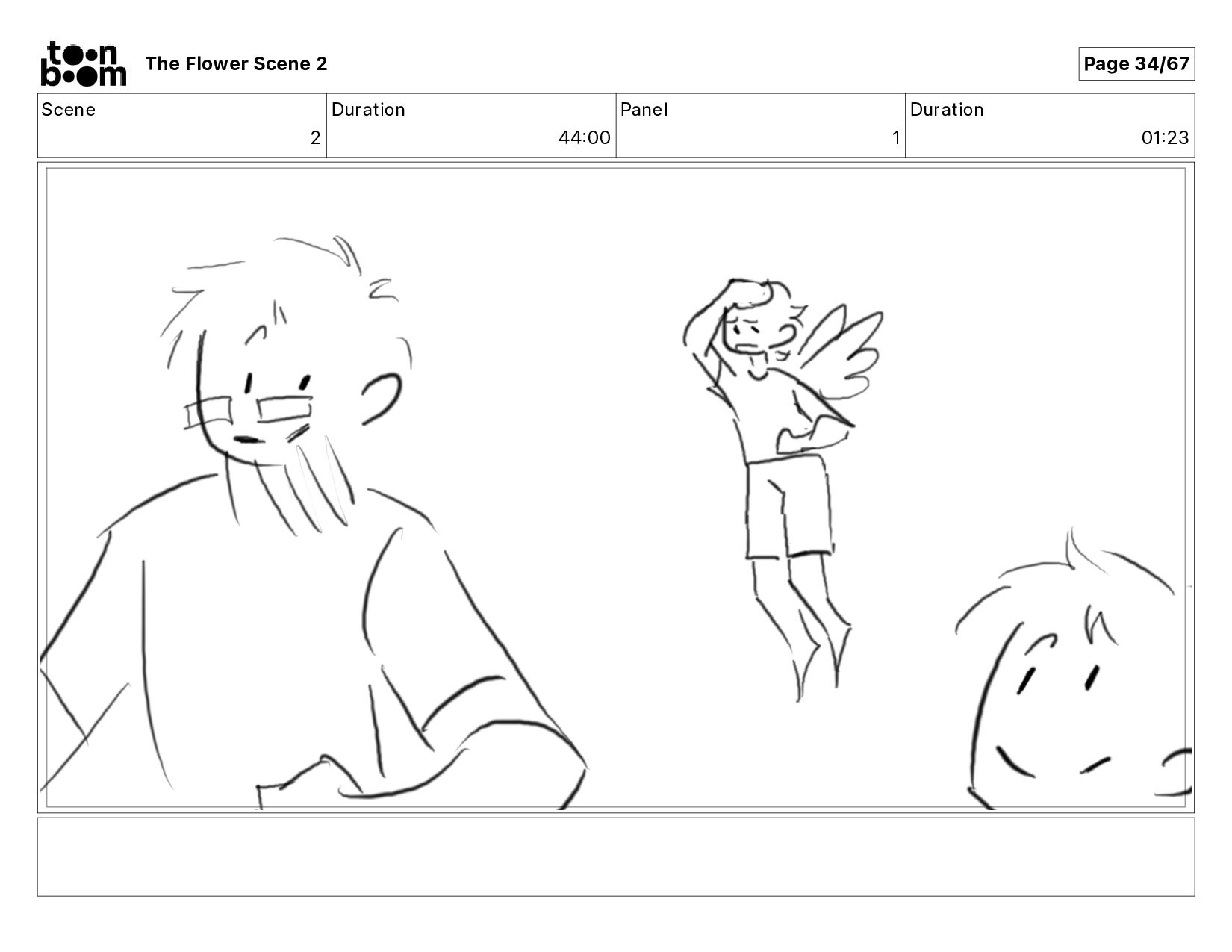The height and width of the screenshot is (952, 1232).
Task: Select the scene number value '2'
Action: 315,138
